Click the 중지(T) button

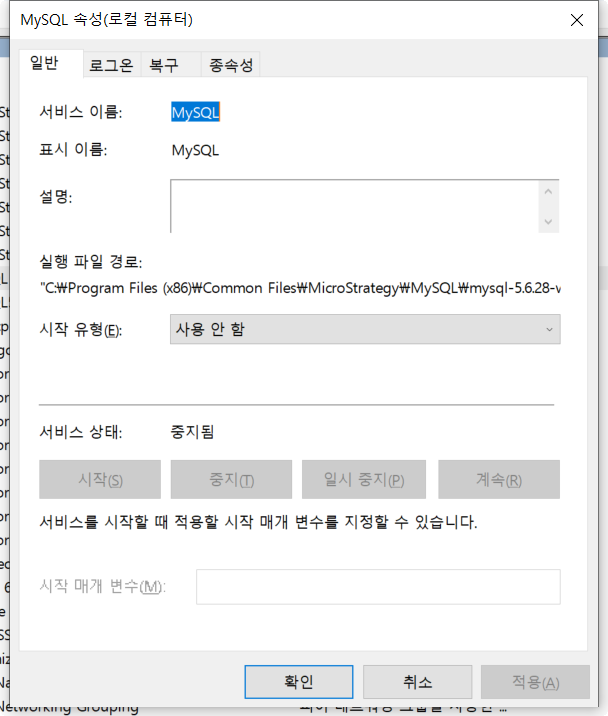[231, 479]
